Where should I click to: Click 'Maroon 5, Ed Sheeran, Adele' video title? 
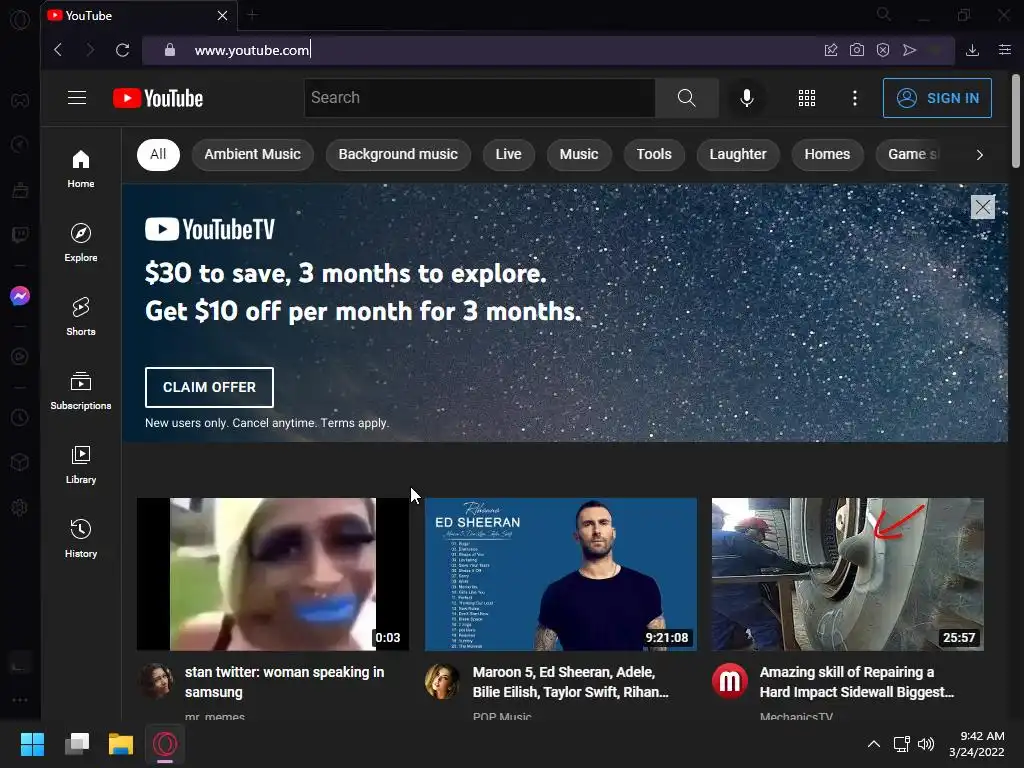570,682
